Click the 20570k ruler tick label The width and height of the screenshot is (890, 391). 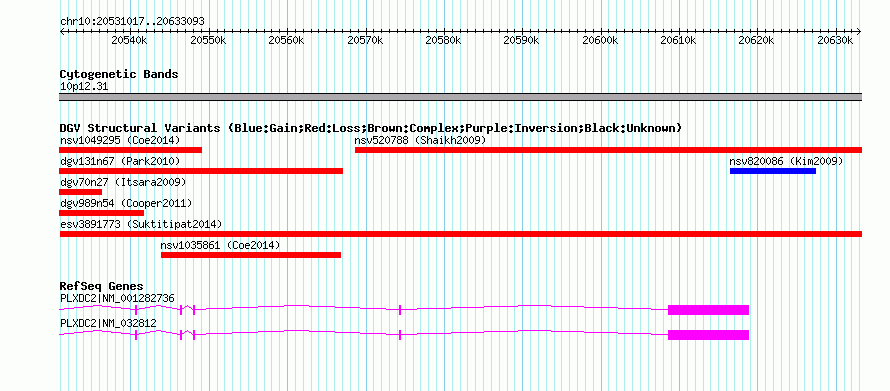[x=365, y=40]
